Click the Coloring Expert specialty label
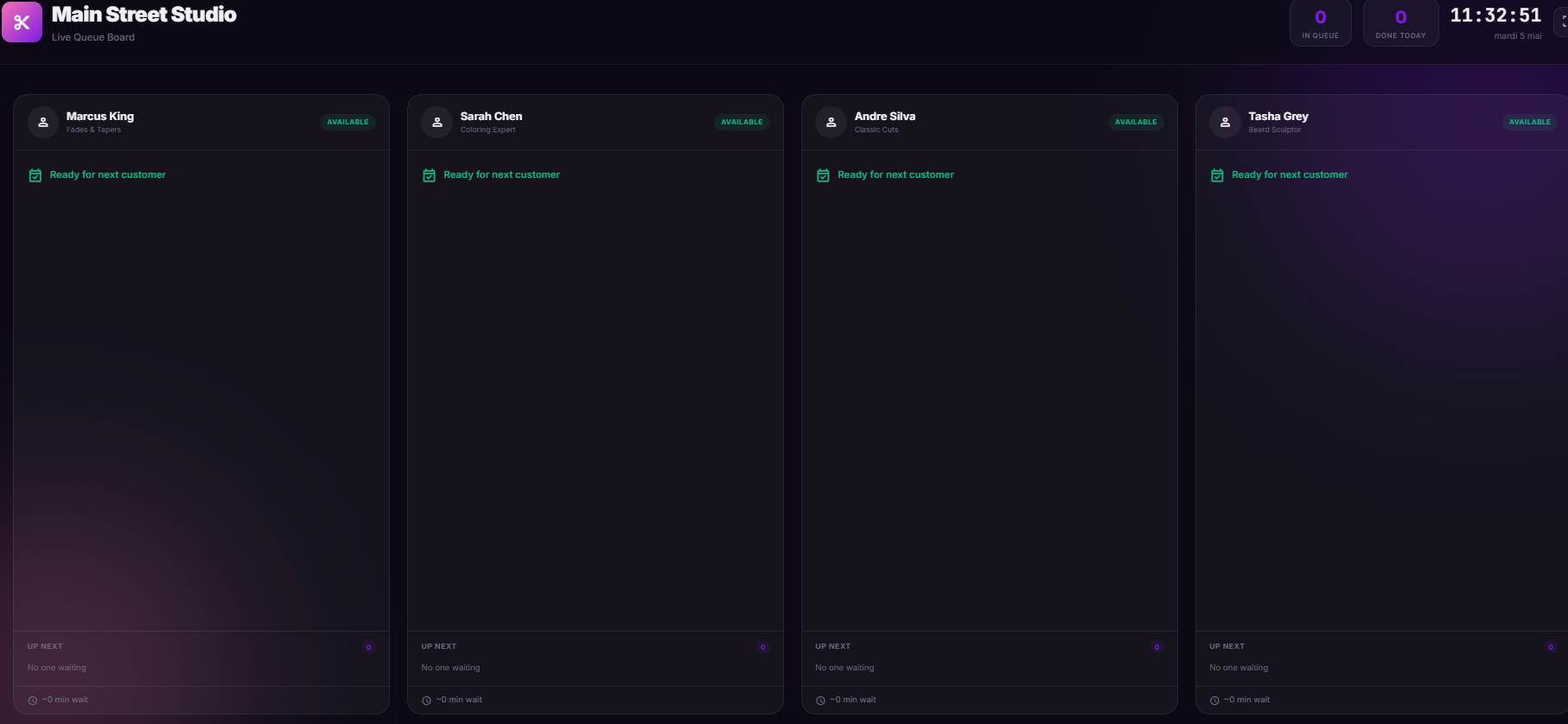The height and width of the screenshot is (724, 1568). click(x=488, y=130)
